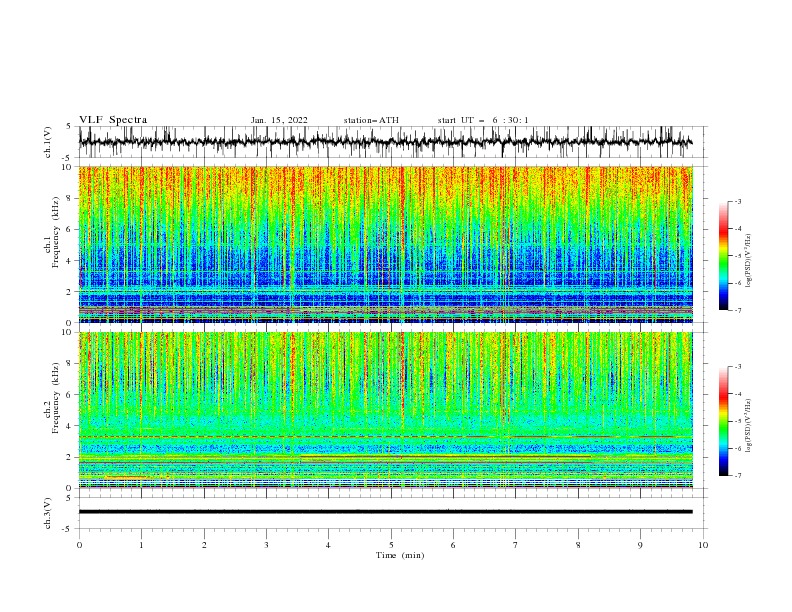Screen dimensions: 792x612
Task: Click the "VLF Spectra" title text
Action: click(x=113, y=120)
